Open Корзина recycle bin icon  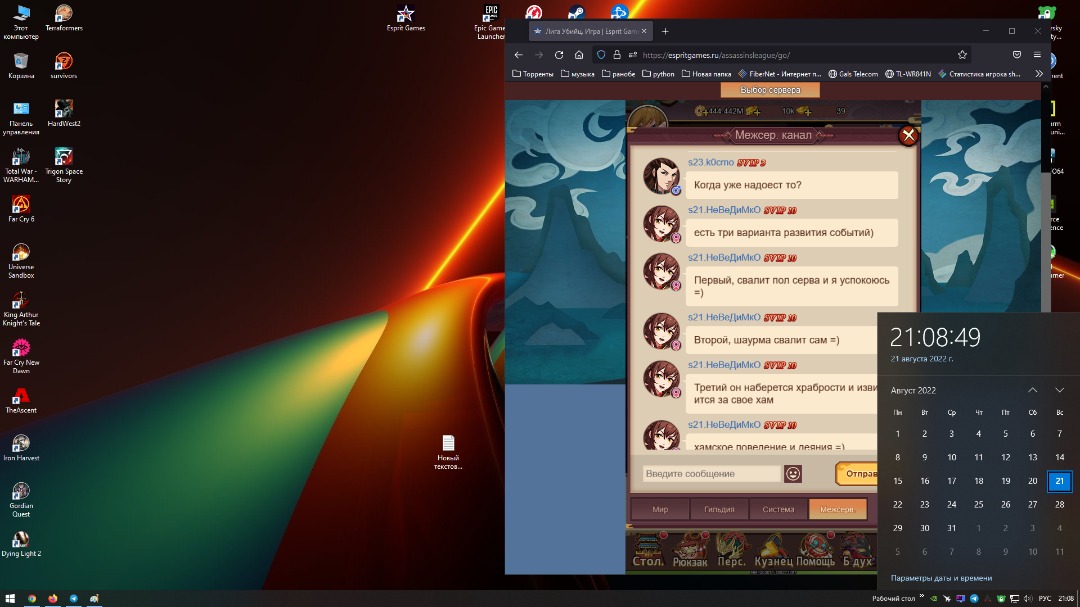pos(21,65)
